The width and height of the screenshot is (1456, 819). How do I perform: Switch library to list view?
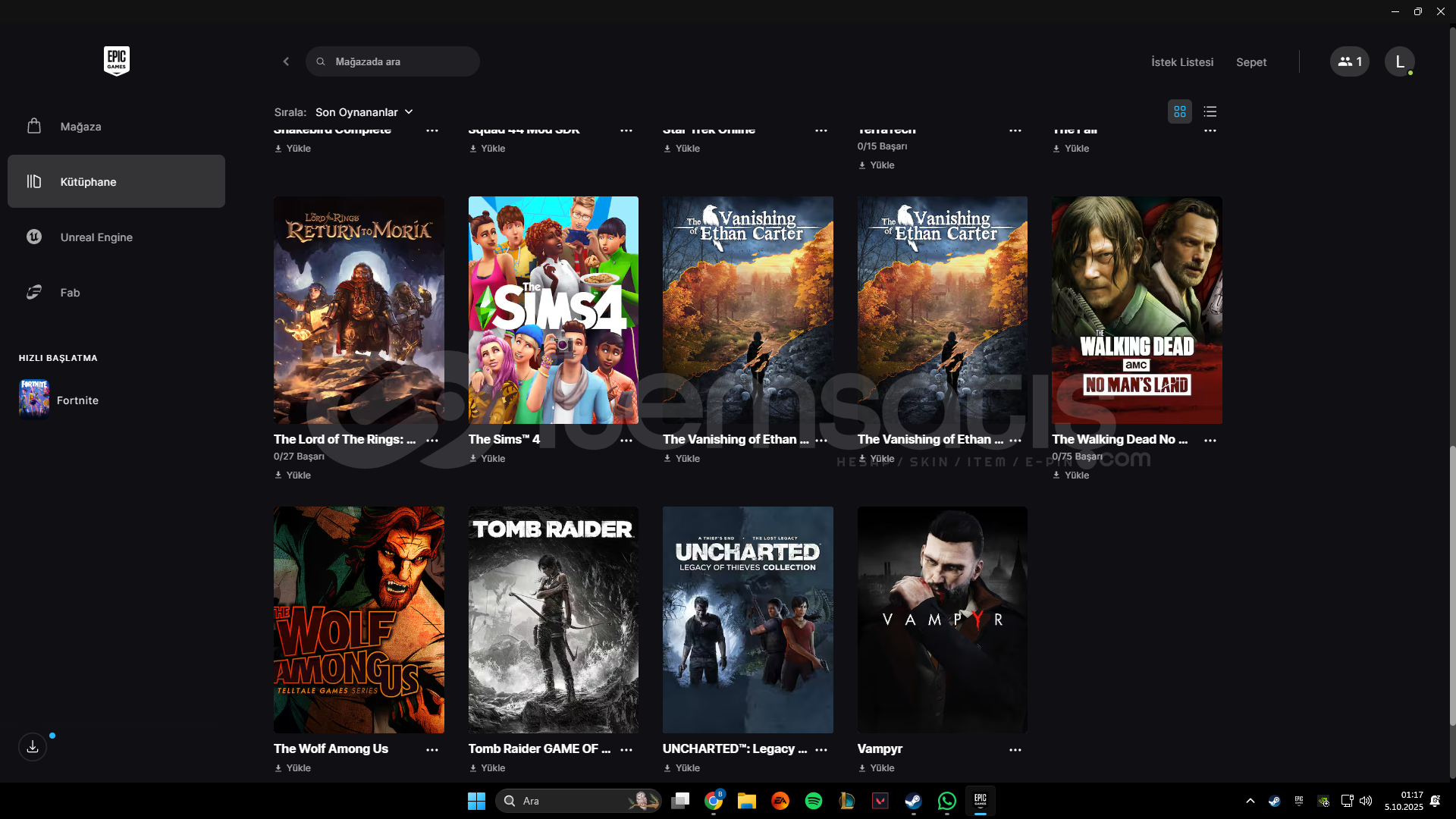[x=1210, y=111]
